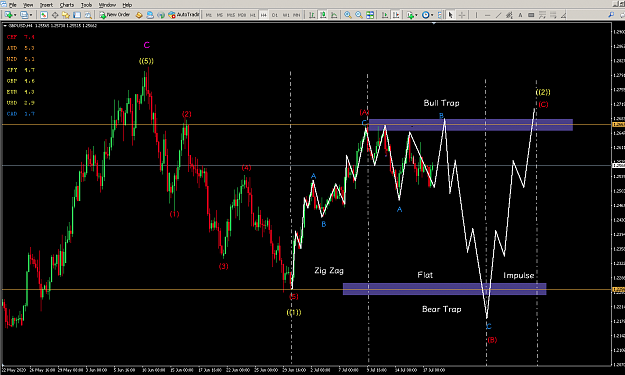Screen dimensions: 625x375
Task: Show the Market Watch window
Action: pyautogui.click(x=44, y=15)
